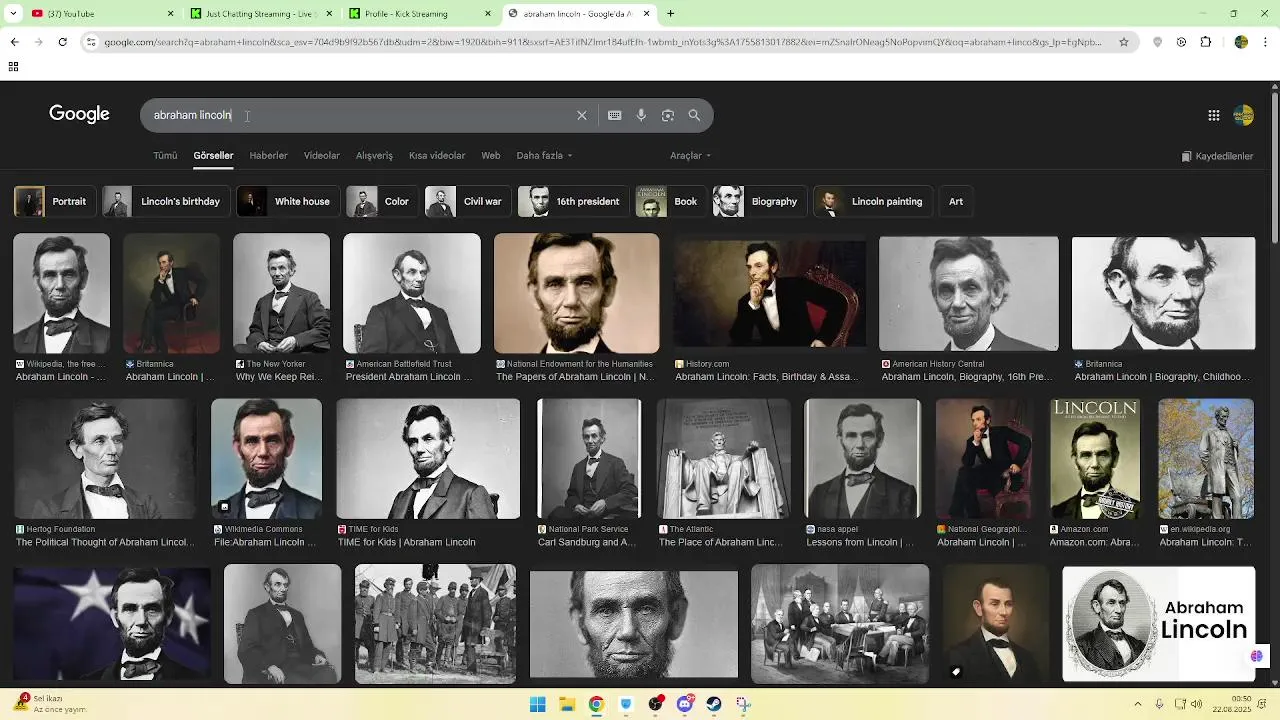Clear the Google search box text
This screenshot has height=720, width=1280.
click(x=581, y=115)
